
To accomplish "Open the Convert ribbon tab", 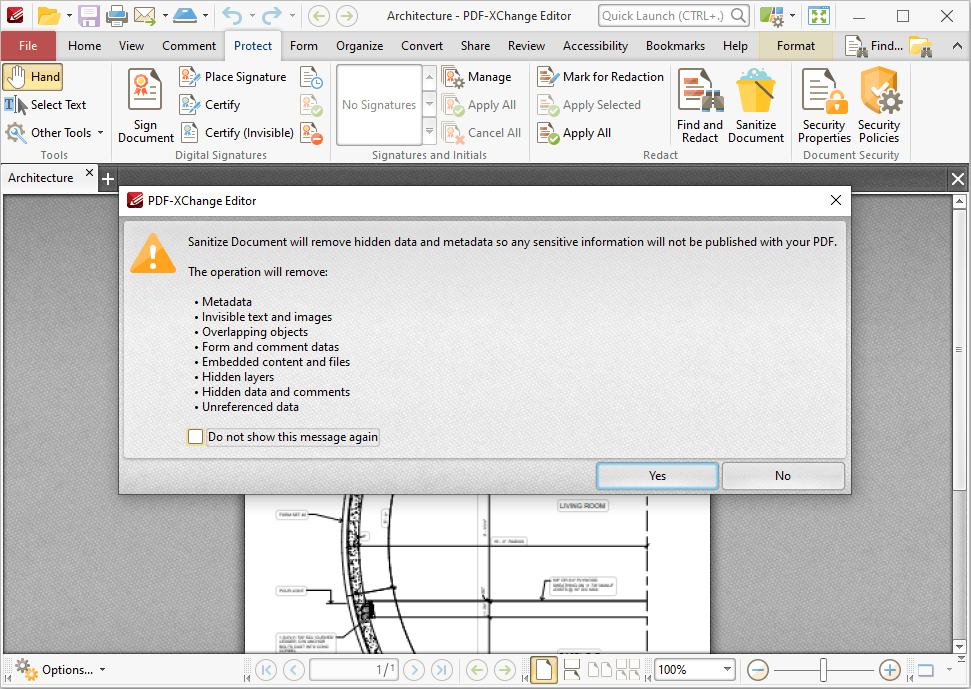I will (422, 46).
